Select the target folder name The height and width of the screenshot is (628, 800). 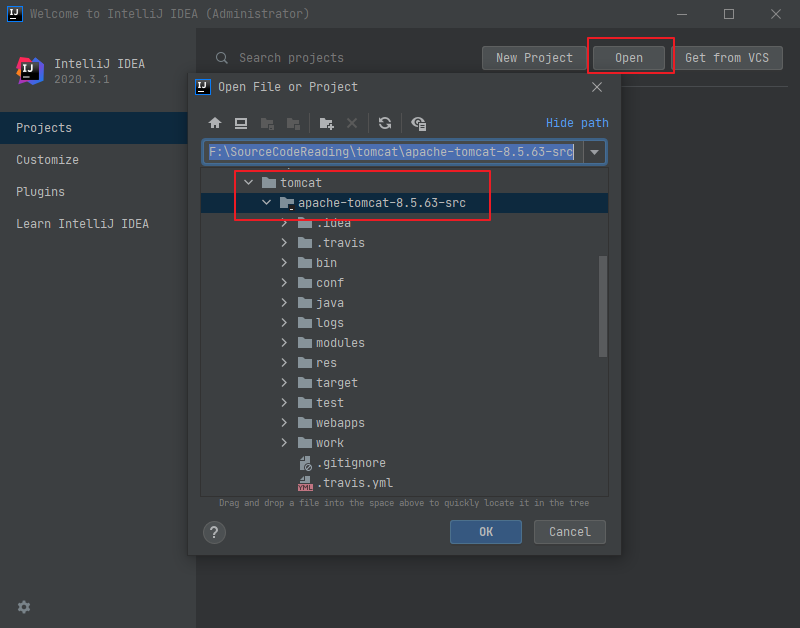(x=337, y=383)
